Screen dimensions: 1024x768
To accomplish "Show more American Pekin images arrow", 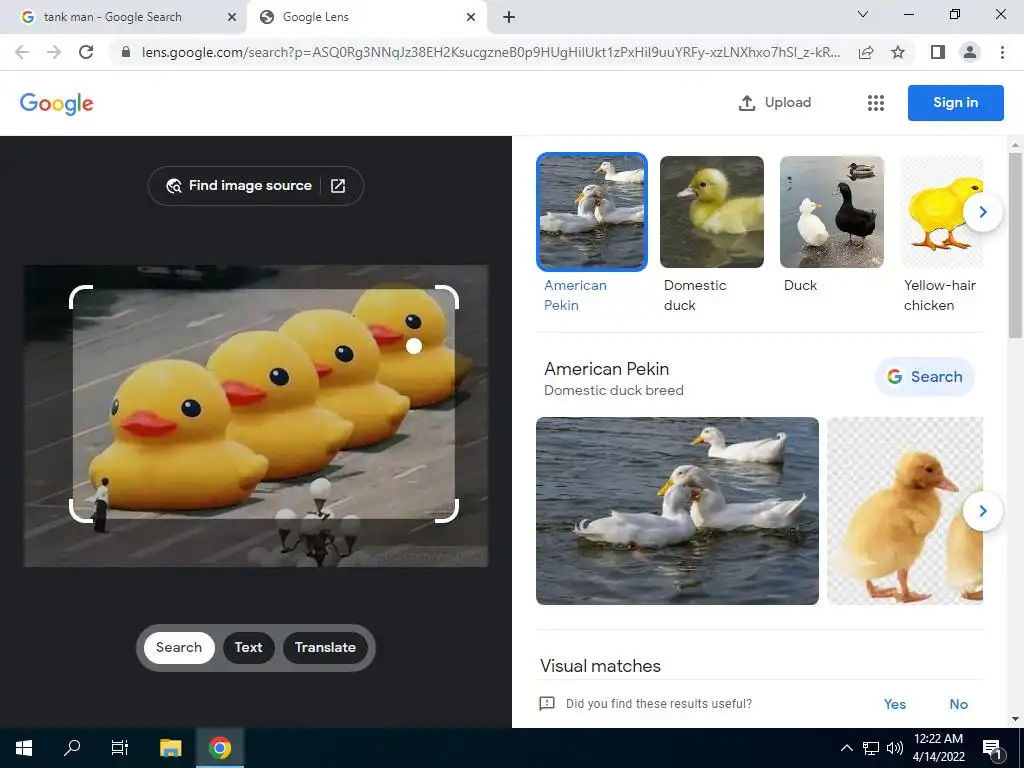I will [982, 511].
